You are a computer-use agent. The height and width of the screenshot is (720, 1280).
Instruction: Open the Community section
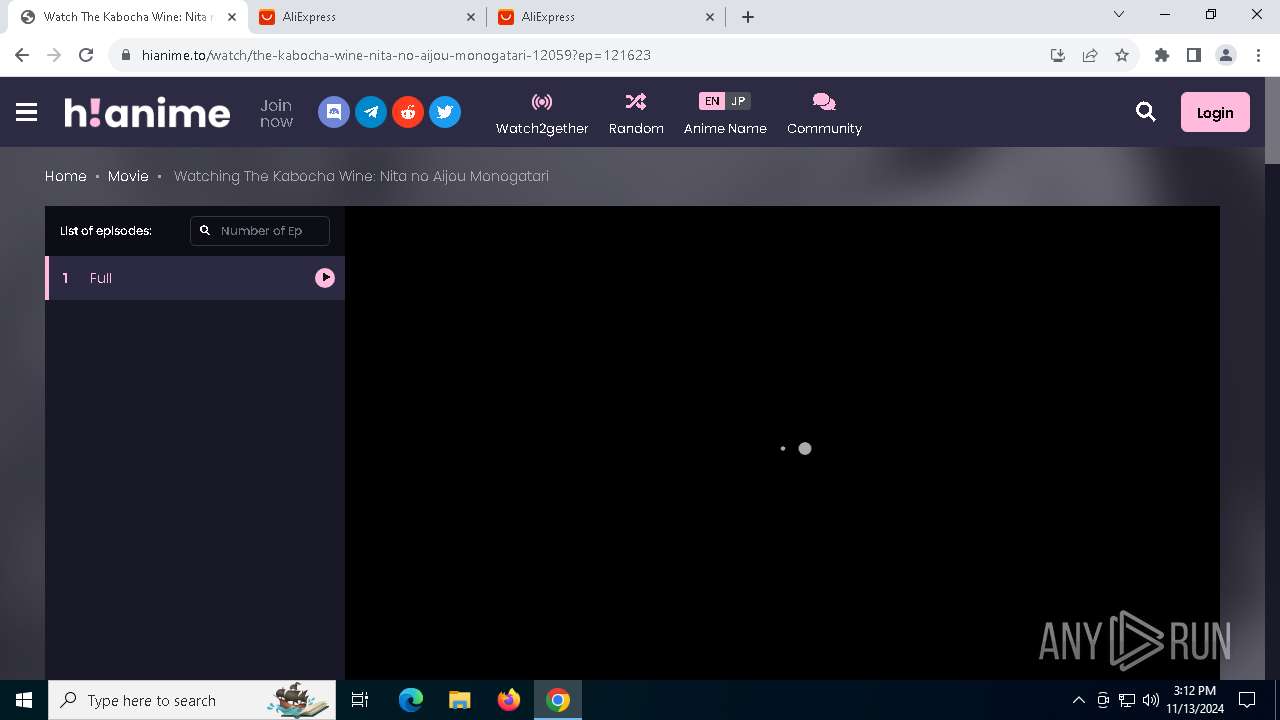(824, 113)
